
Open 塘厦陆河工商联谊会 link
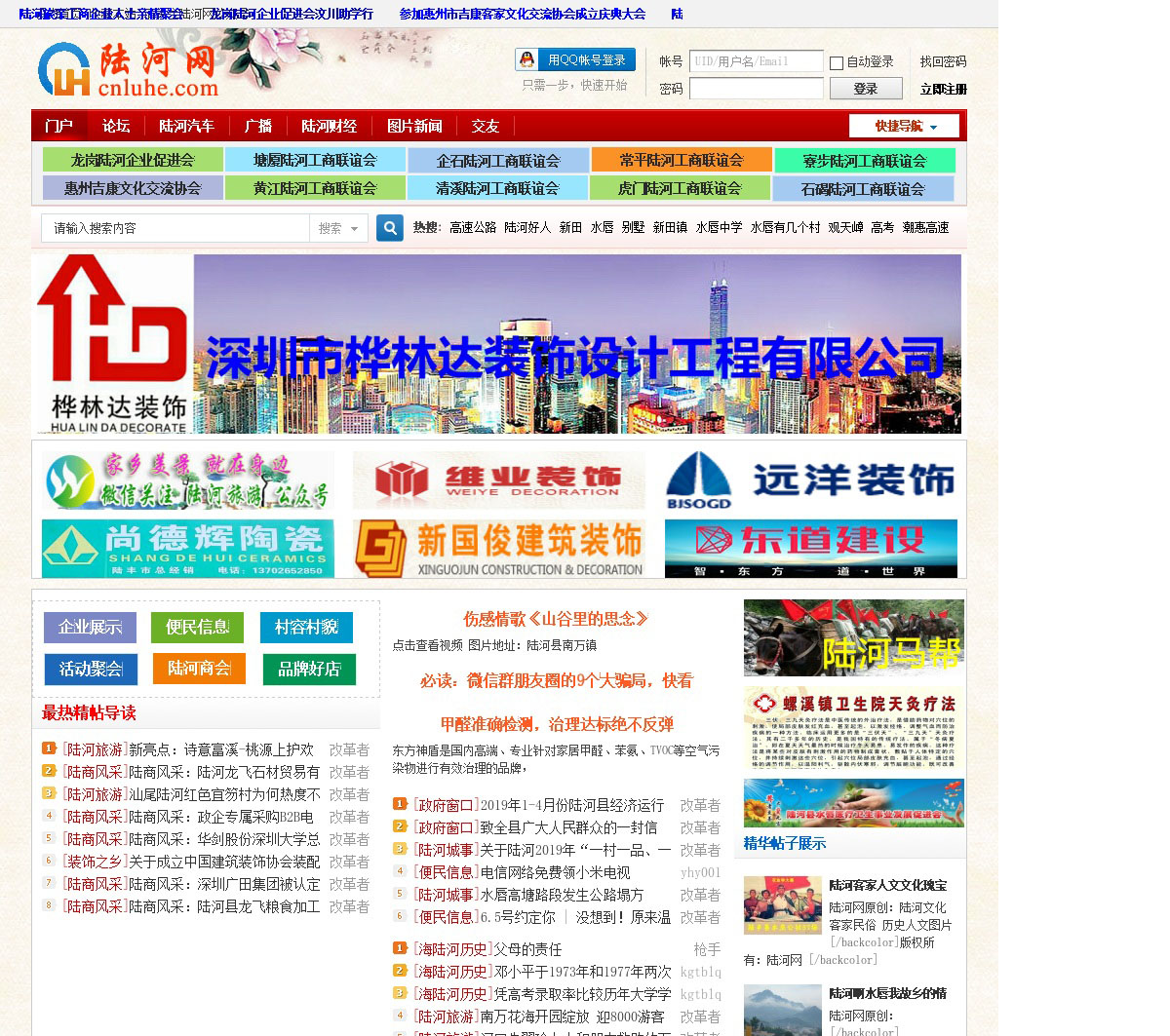(315, 160)
